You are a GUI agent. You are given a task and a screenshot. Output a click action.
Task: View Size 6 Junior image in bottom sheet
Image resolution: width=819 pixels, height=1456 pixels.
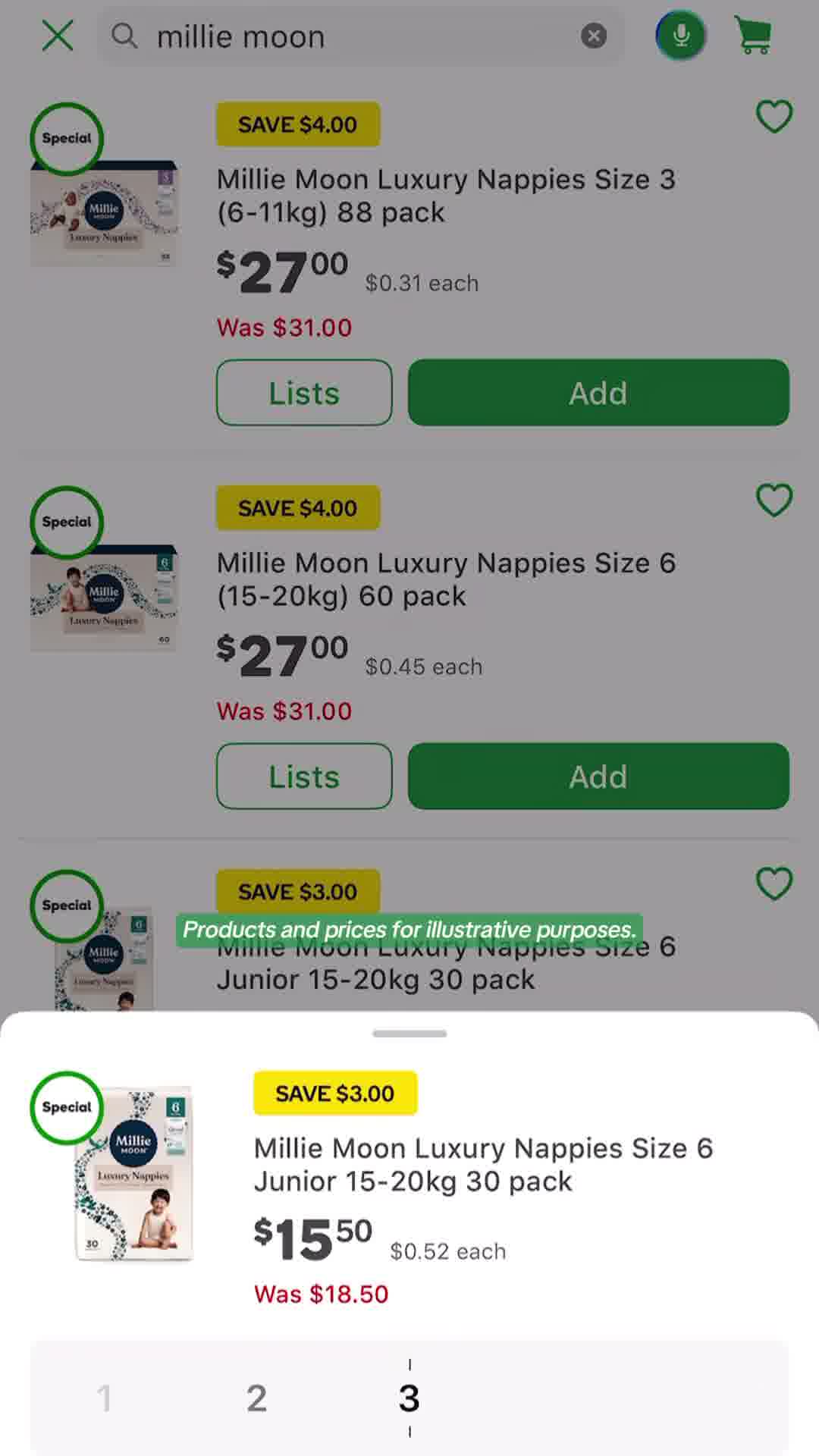[133, 1174]
